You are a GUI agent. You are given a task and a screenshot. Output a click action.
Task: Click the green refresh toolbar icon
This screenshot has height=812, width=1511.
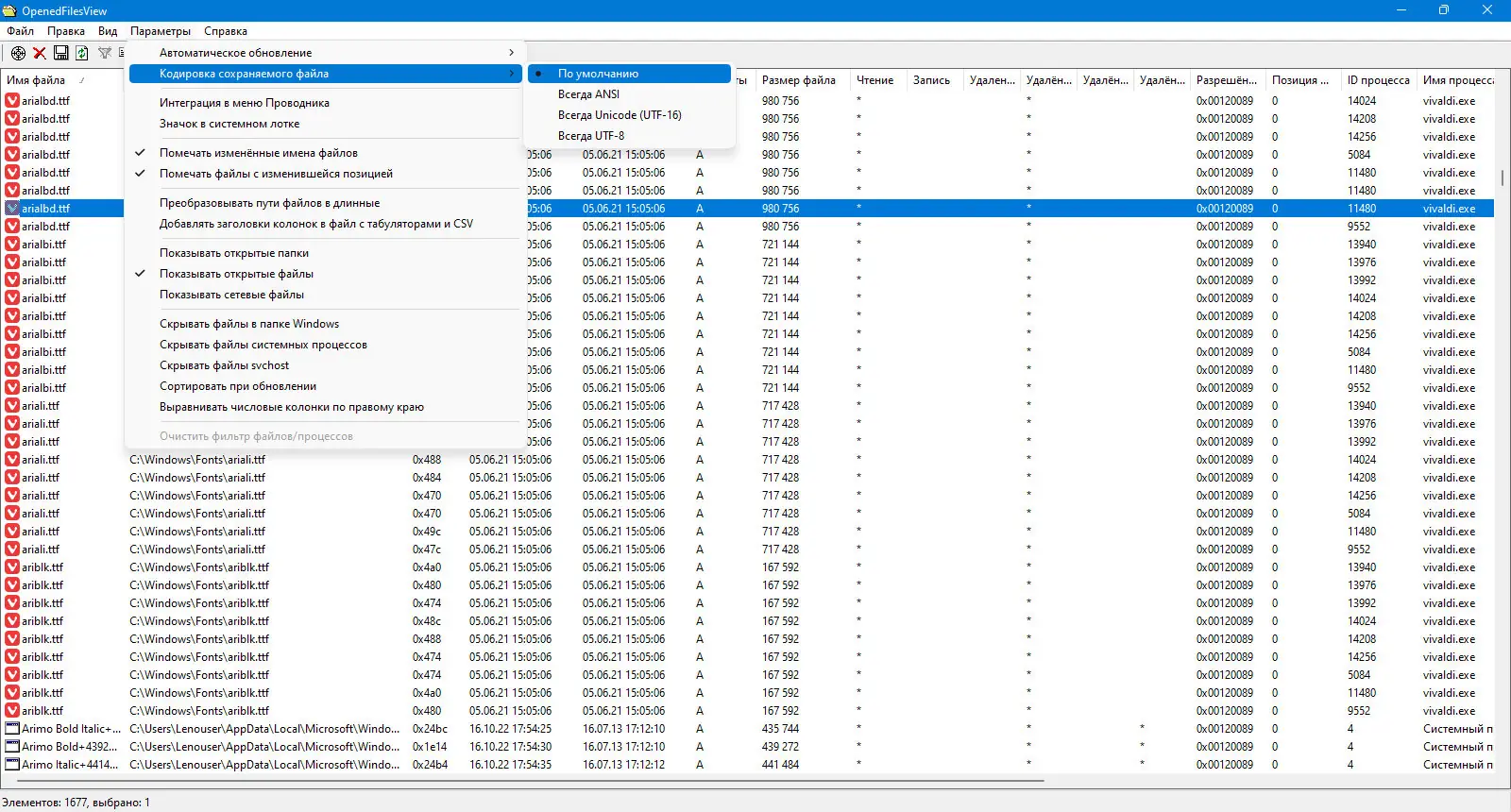pos(82,53)
